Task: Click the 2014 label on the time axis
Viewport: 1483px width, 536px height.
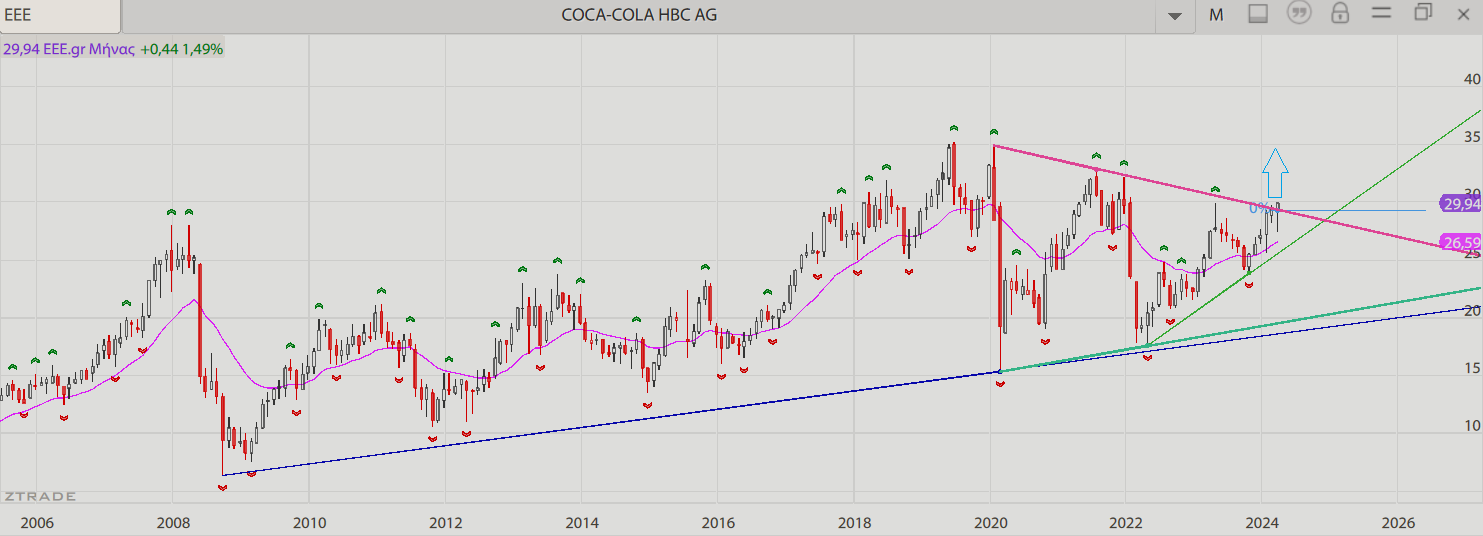Action: pos(582,523)
